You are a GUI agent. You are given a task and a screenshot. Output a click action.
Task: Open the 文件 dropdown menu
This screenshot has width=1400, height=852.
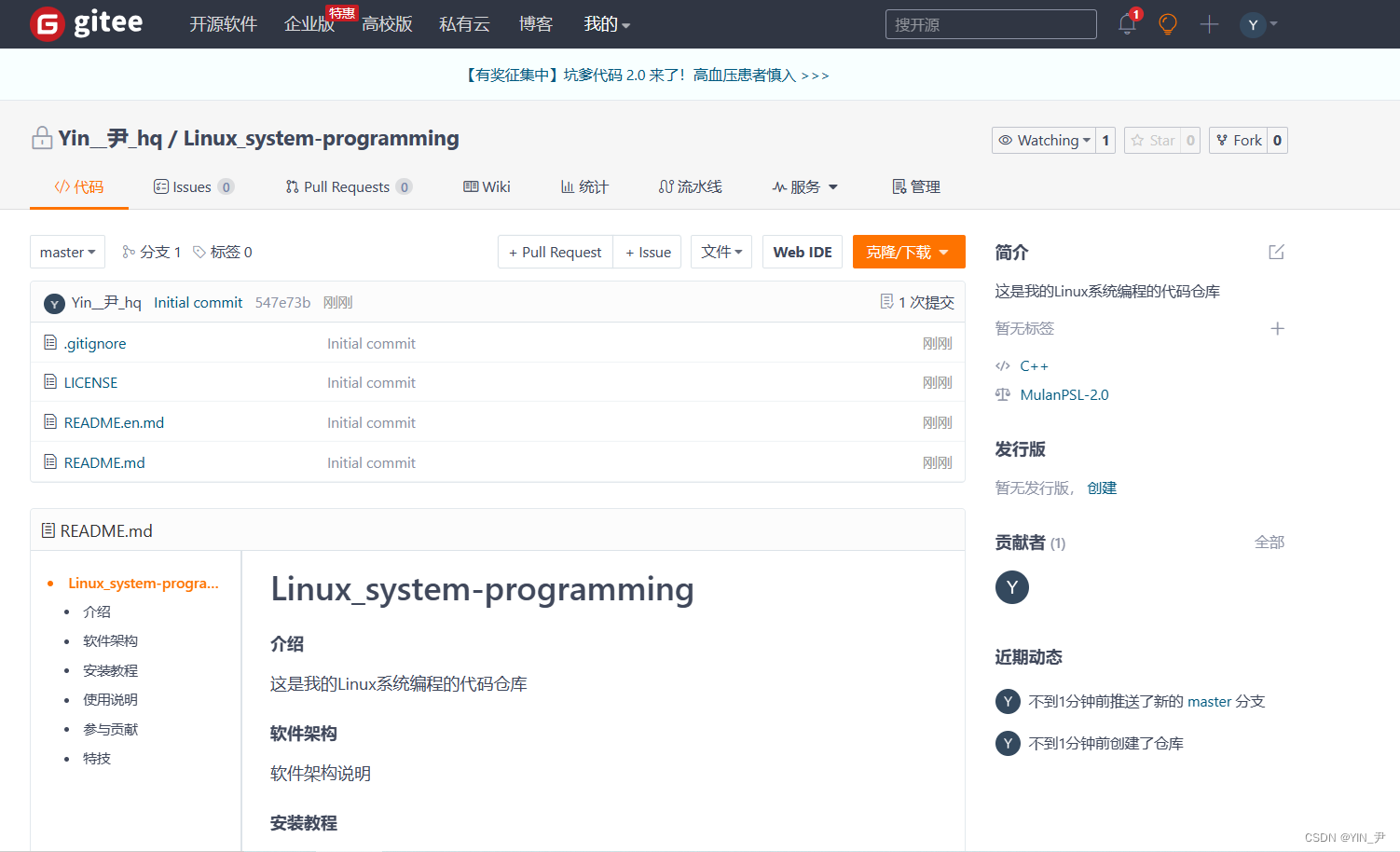(721, 252)
